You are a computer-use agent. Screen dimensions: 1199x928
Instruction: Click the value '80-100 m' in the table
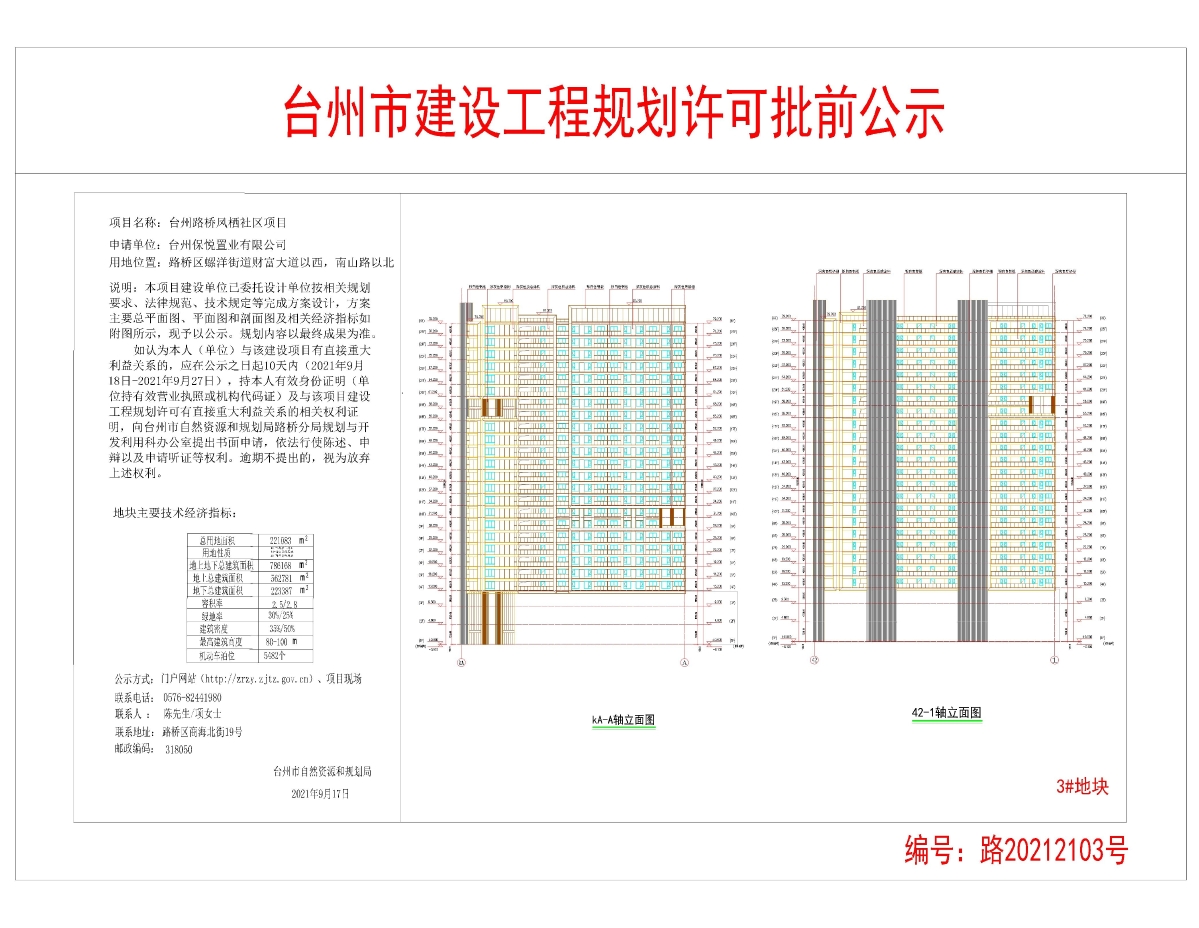tap(281, 642)
